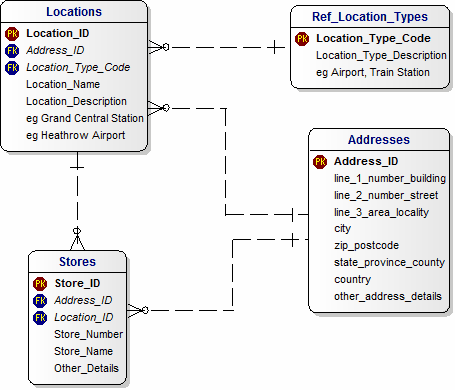The width and height of the screenshot is (455, 390).
Task: Click crow's foot connector beside Location_Description
Action: tap(159, 108)
